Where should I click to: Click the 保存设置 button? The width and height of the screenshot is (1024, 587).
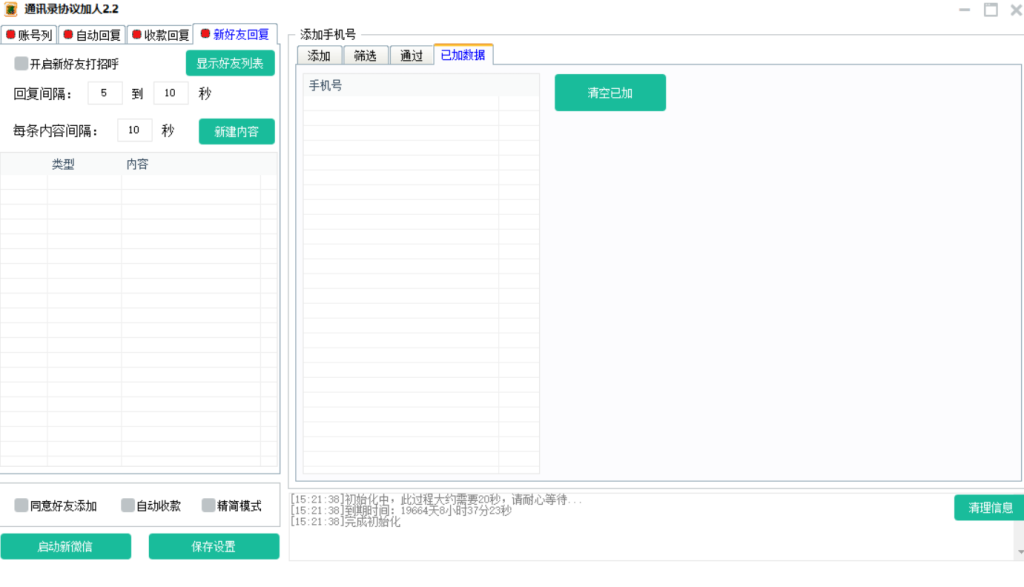(x=214, y=547)
